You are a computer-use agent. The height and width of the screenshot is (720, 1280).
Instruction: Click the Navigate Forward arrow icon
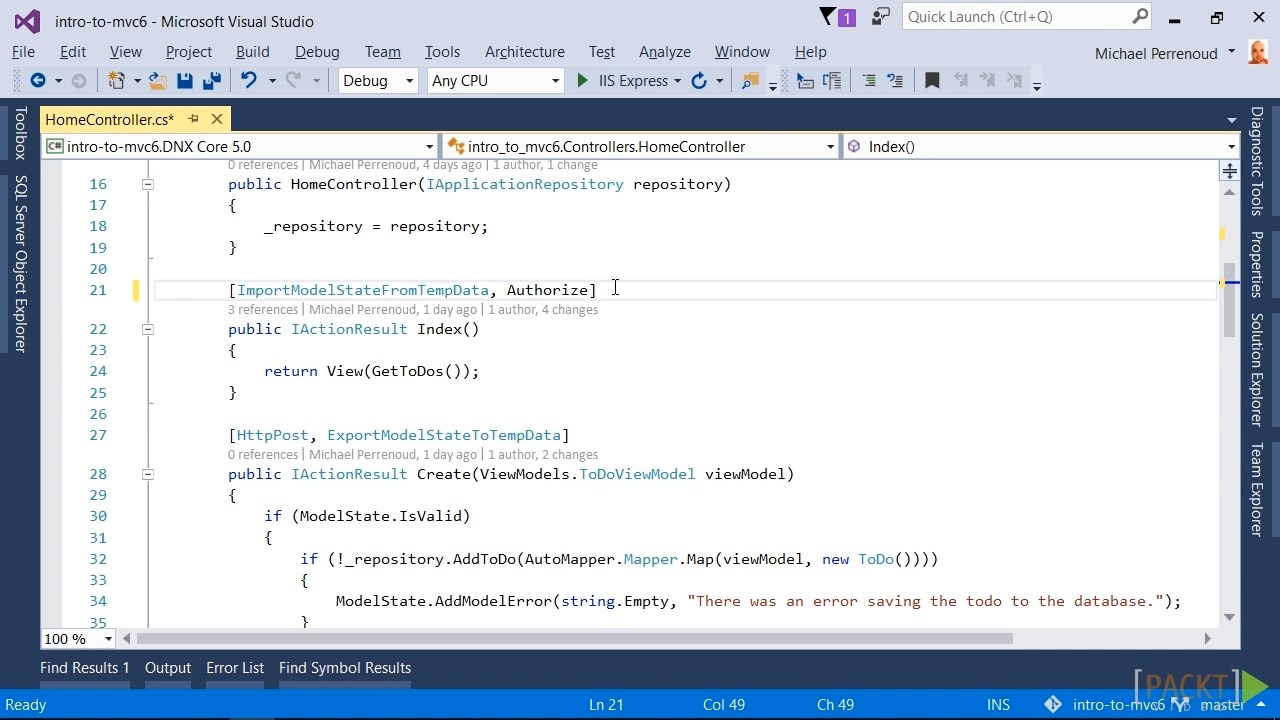tap(79, 81)
